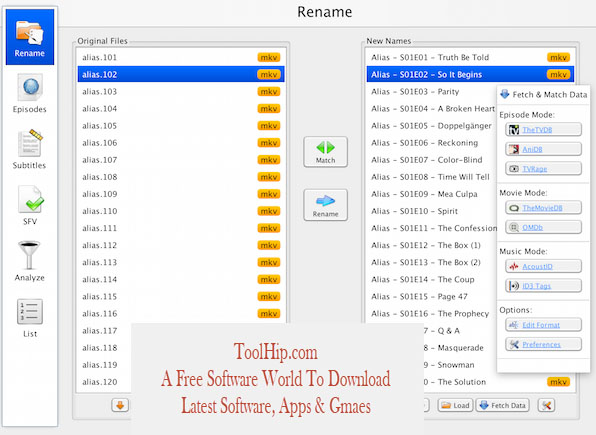The height and width of the screenshot is (435, 596).
Task: Open the Episodes panel in sidebar
Action: pyautogui.click(x=30, y=94)
